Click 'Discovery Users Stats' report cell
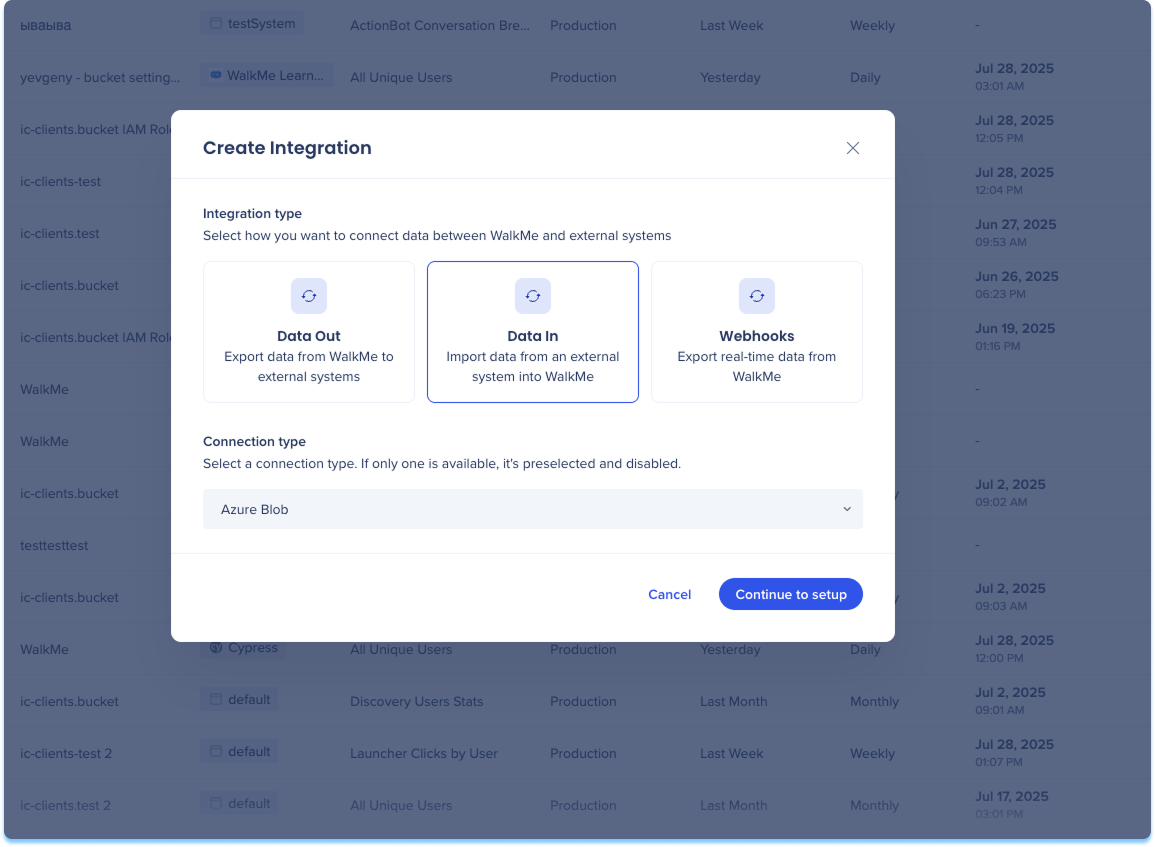This screenshot has width=1155, height=847. click(x=416, y=701)
